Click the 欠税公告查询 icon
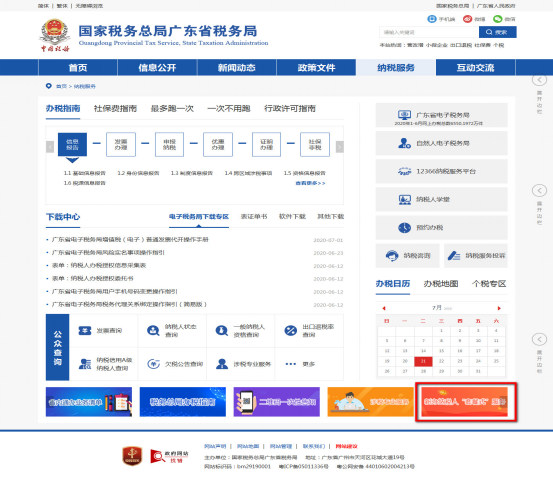The width and height of the screenshot is (553, 481). point(153,364)
